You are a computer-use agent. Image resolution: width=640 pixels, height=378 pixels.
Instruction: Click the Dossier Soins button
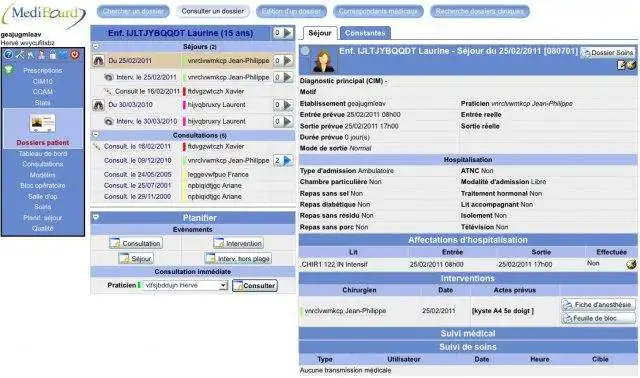pyautogui.click(x=608, y=53)
